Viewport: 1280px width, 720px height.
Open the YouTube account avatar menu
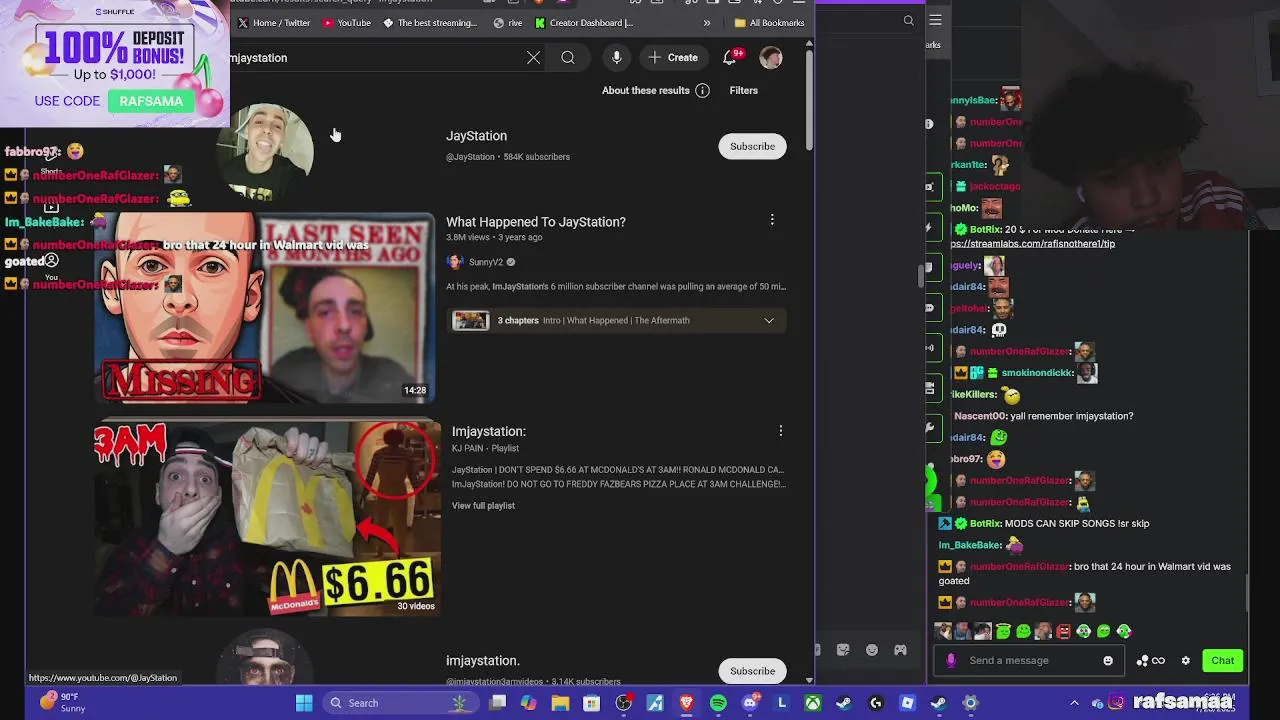click(770, 58)
